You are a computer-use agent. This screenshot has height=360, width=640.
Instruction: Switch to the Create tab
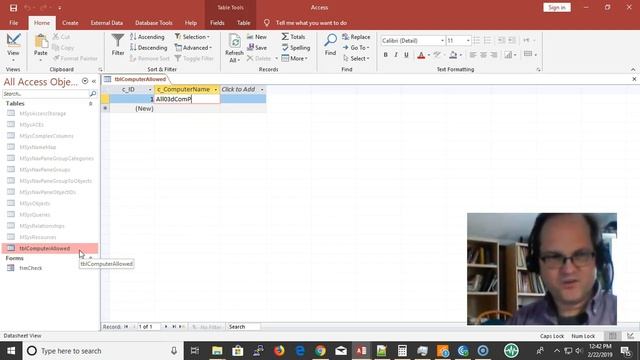[x=70, y=23]
